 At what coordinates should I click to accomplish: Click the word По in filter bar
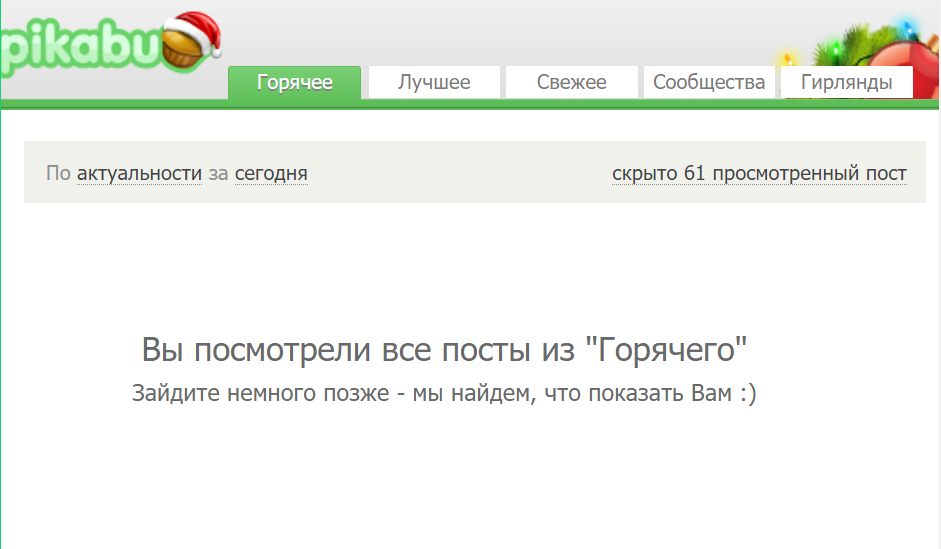58,174
